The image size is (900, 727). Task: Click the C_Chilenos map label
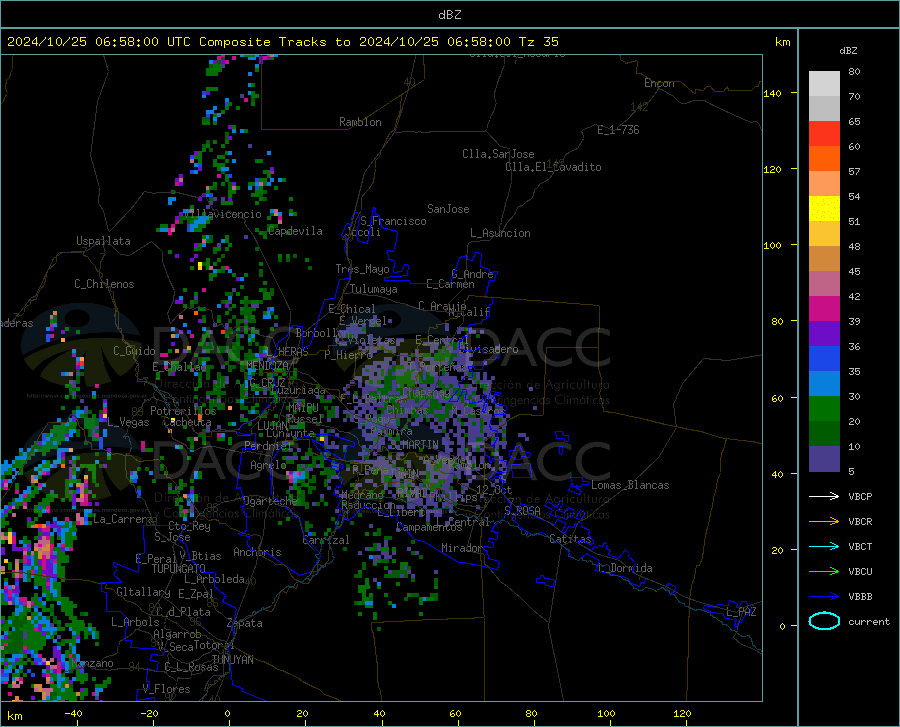[104, 284]
